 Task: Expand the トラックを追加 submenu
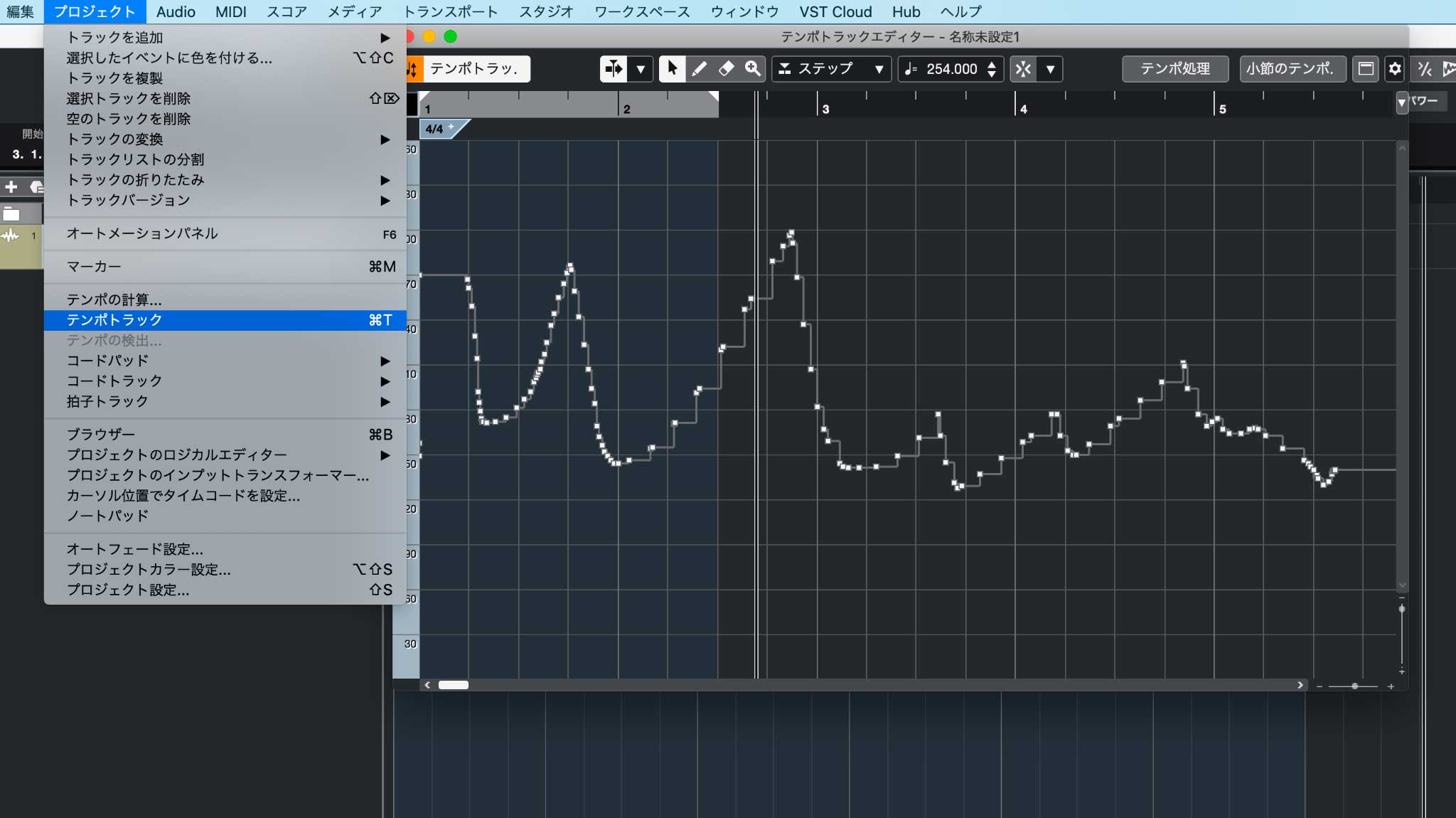point(225,37)
